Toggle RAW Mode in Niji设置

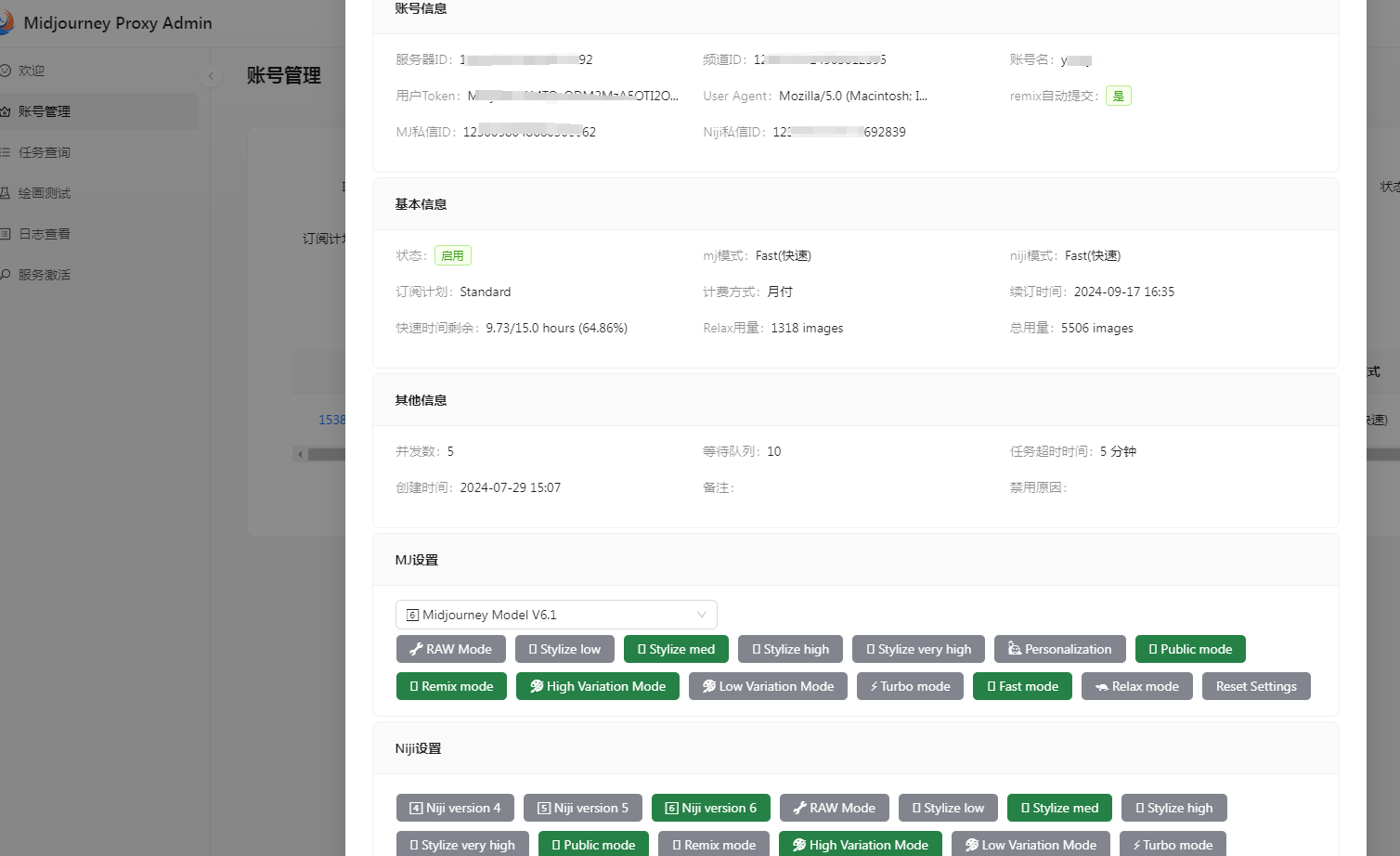[x=835, y=808]
